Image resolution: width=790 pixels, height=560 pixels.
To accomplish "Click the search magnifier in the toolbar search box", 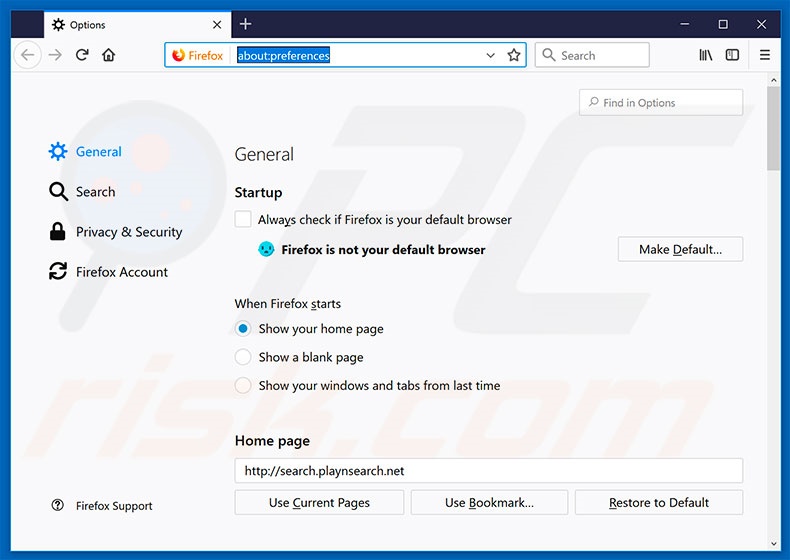I will pyautogui.click(x=549, y=55).
